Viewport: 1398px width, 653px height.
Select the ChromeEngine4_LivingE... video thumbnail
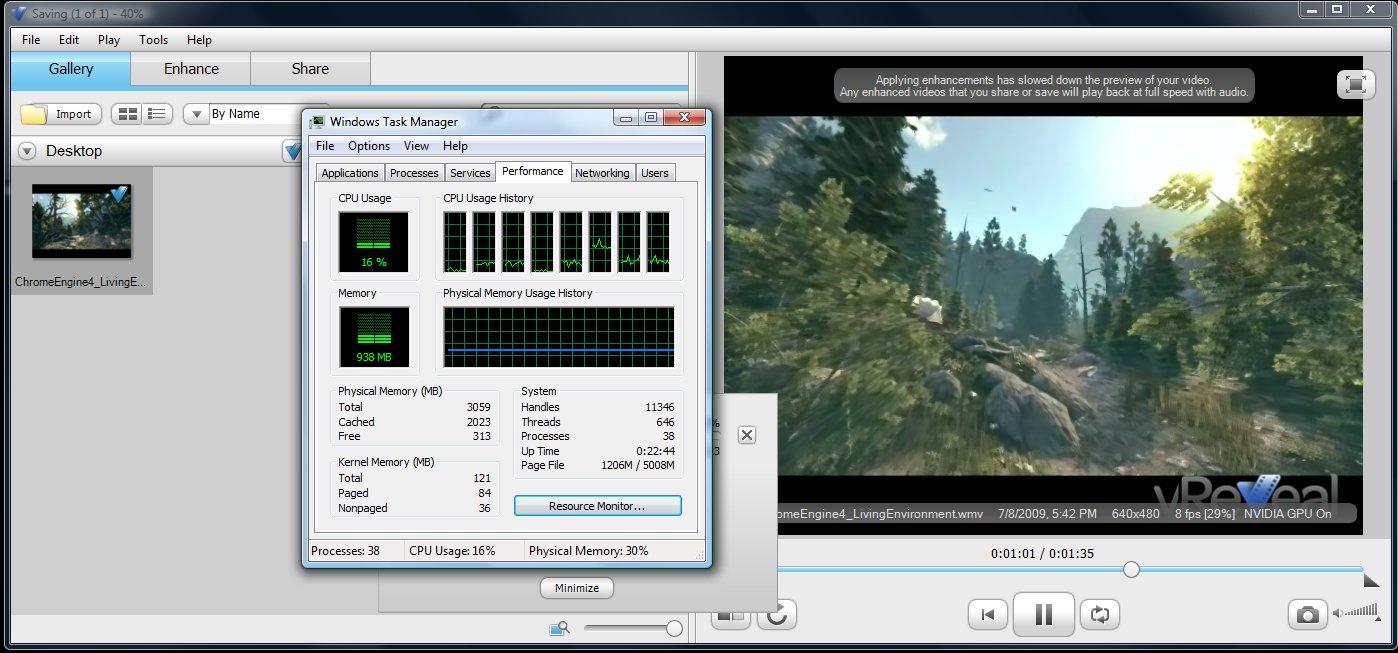point(81,230)
